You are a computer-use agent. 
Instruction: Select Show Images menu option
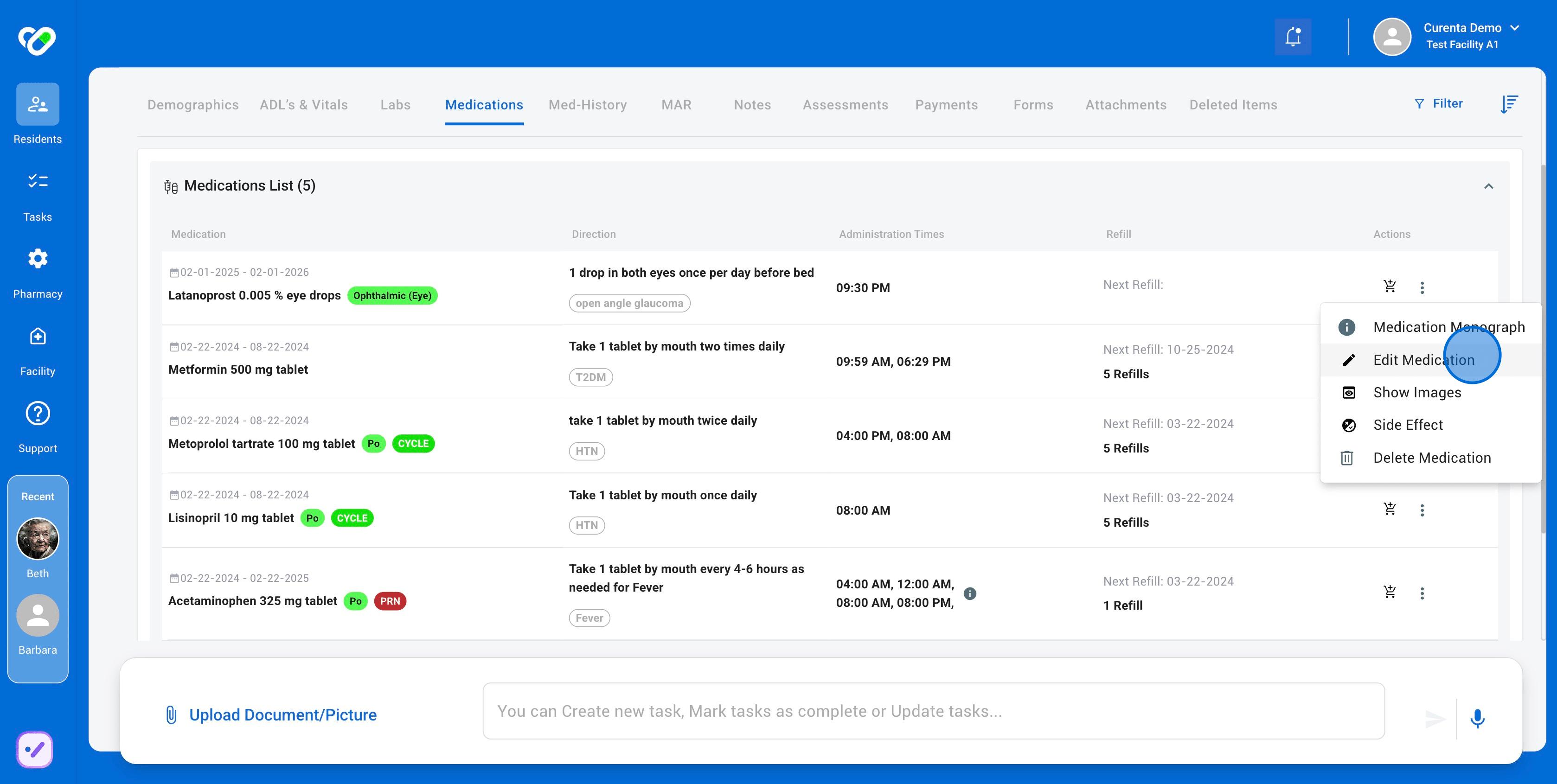tap(1431, 393)
